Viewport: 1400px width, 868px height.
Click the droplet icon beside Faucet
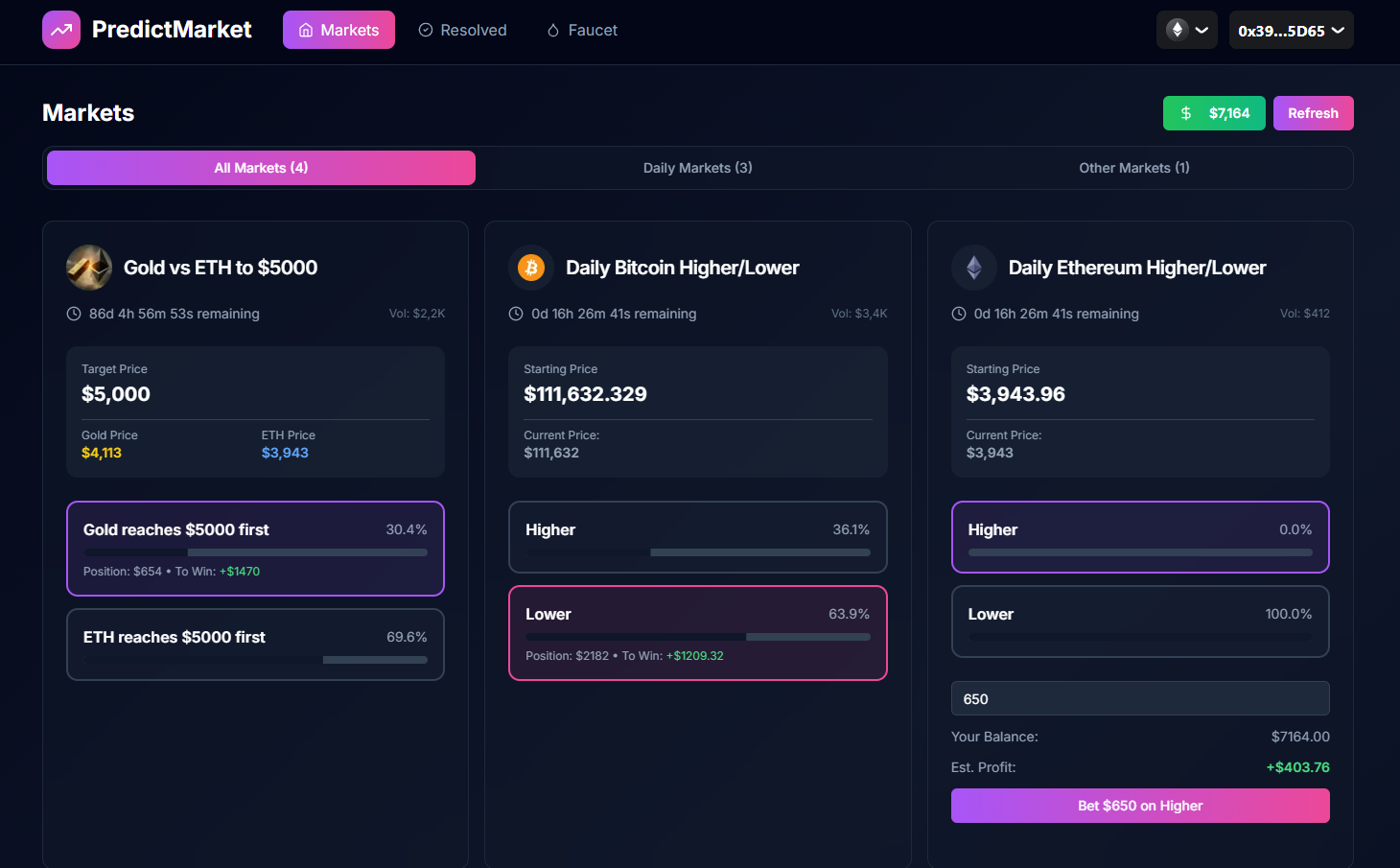point(552,30)
